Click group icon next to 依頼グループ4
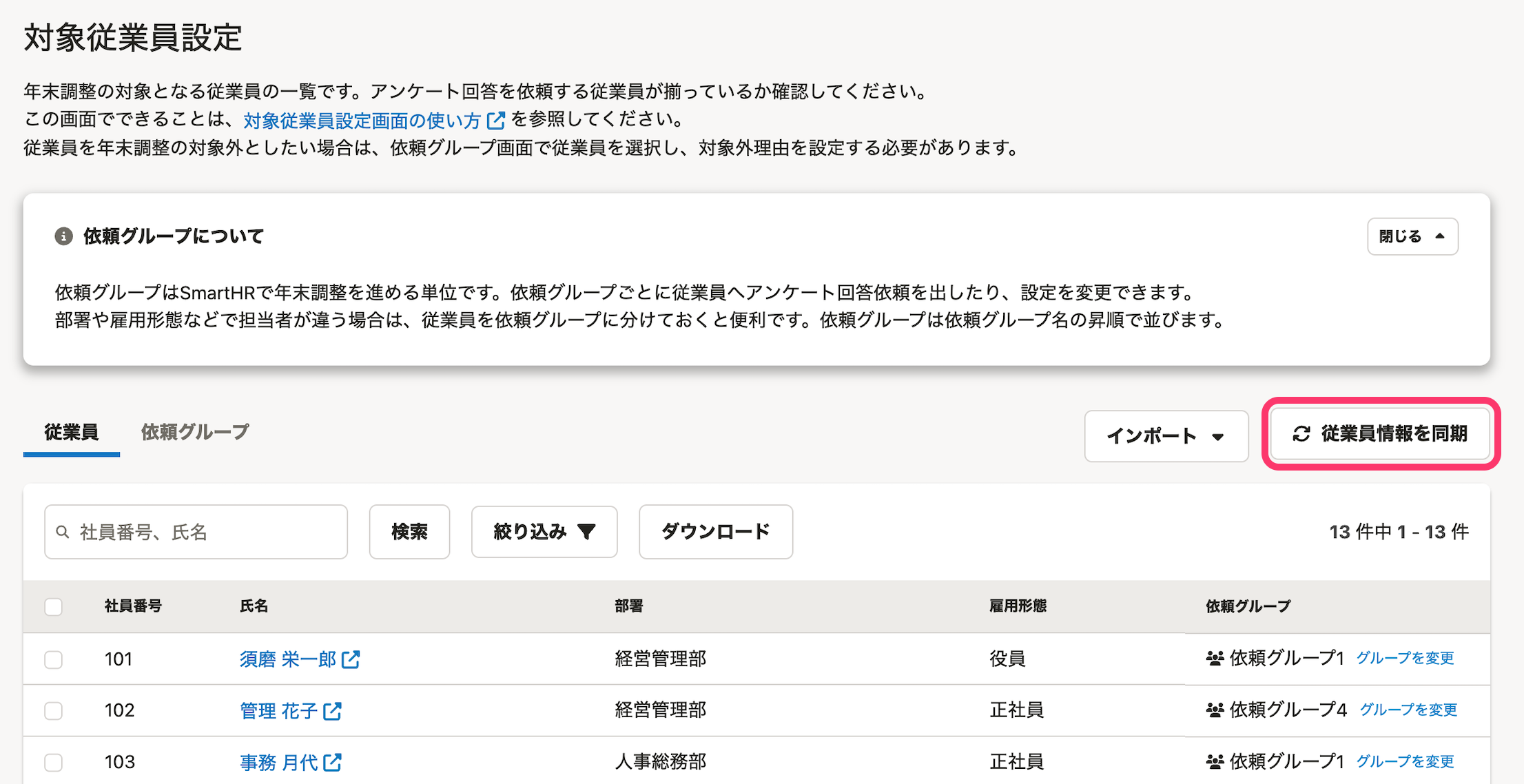Screen dimensions: 1524x784 point(1215,710)
